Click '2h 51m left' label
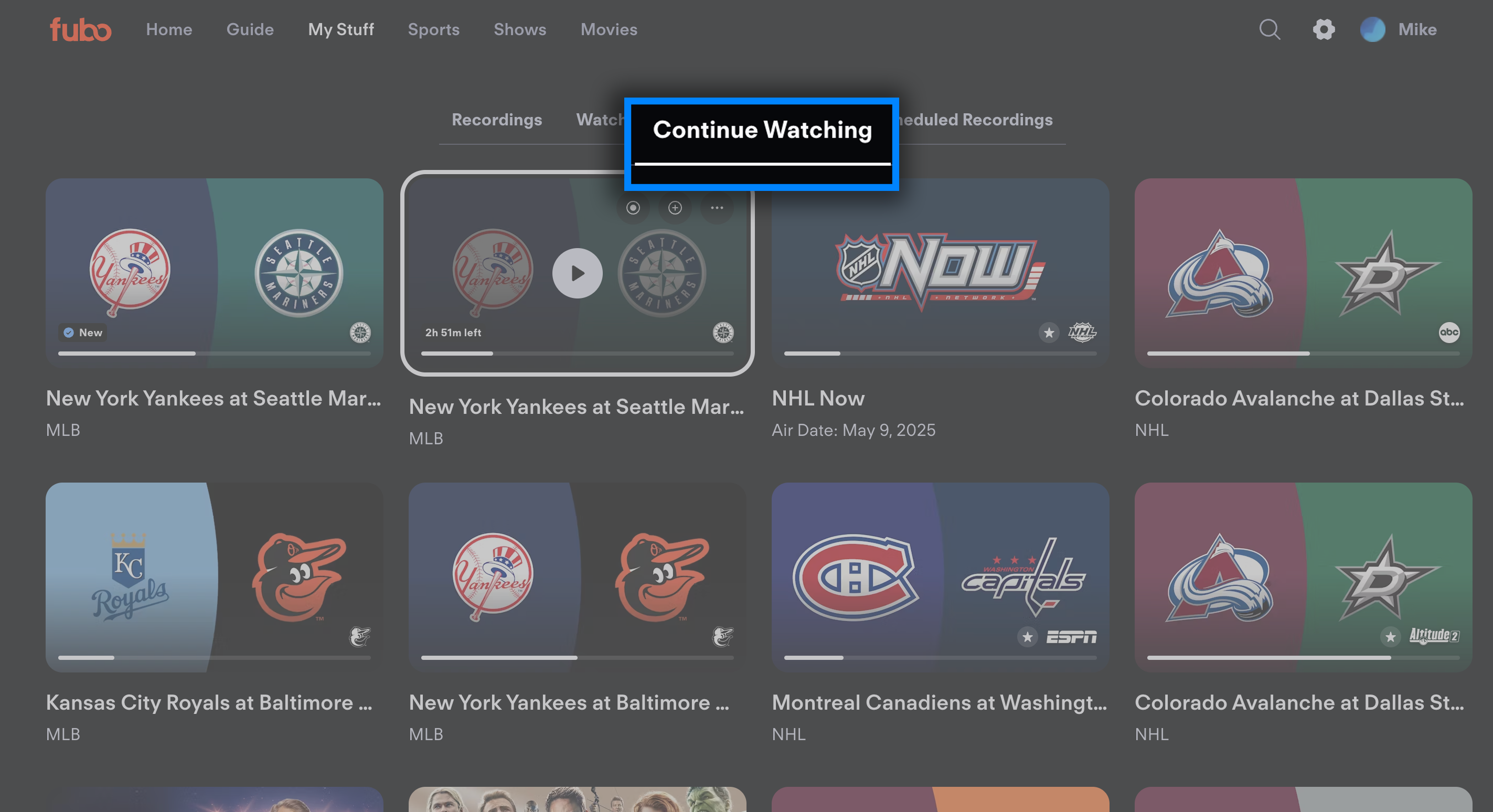 (x=453, y=333)
